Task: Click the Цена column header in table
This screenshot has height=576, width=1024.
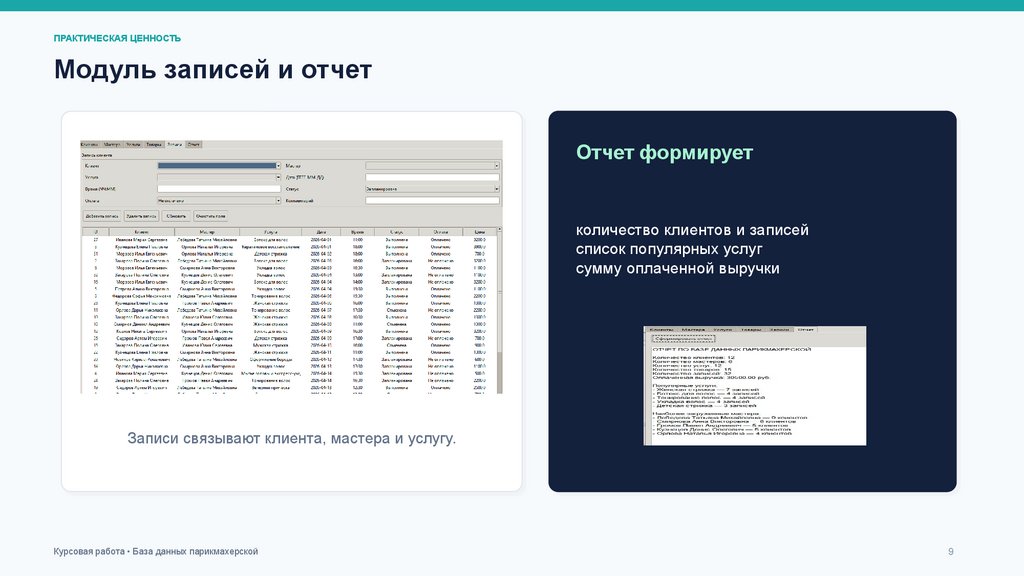Action: point(480,232)
